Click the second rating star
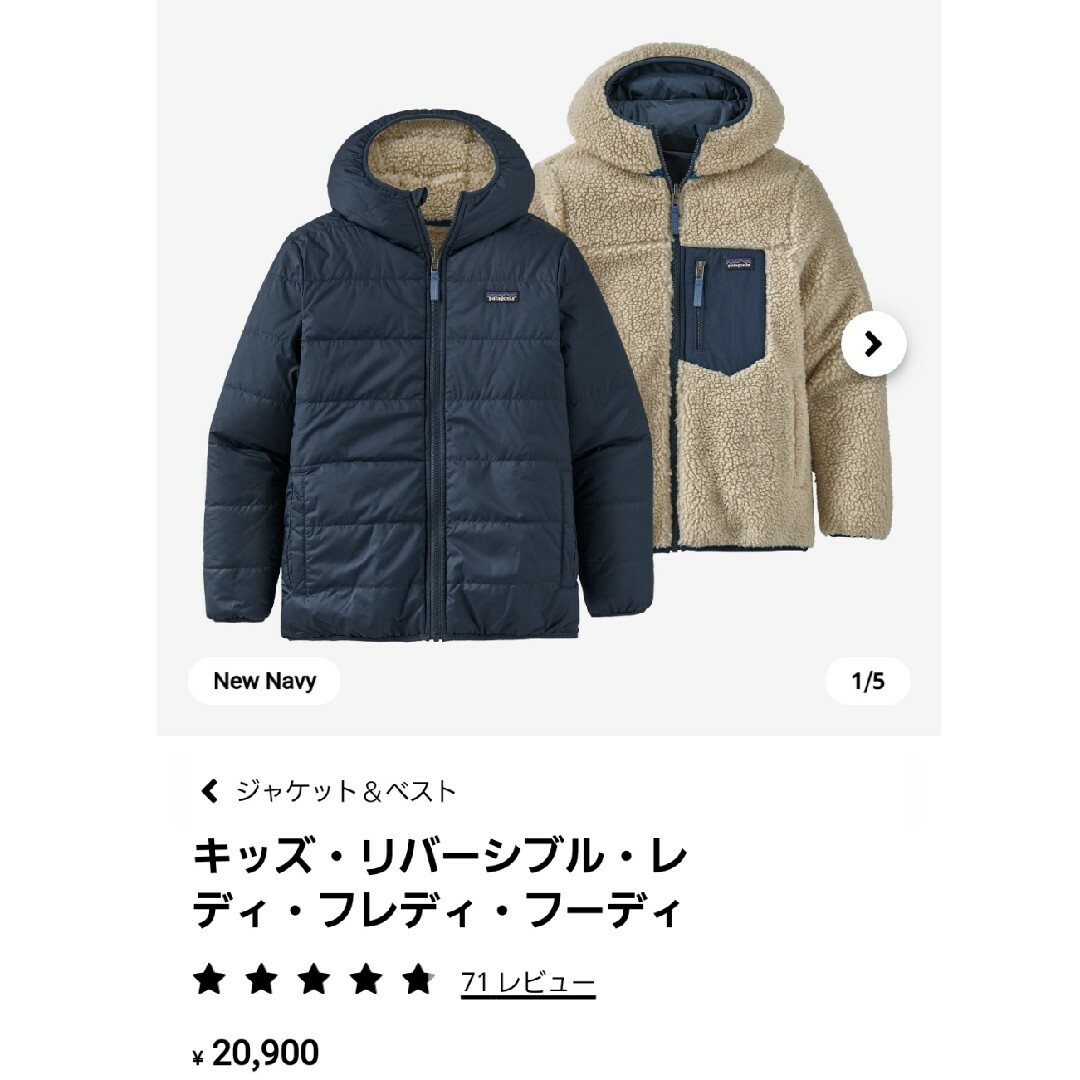The width and height of the screenshot is (1080, 1080). 261,979
